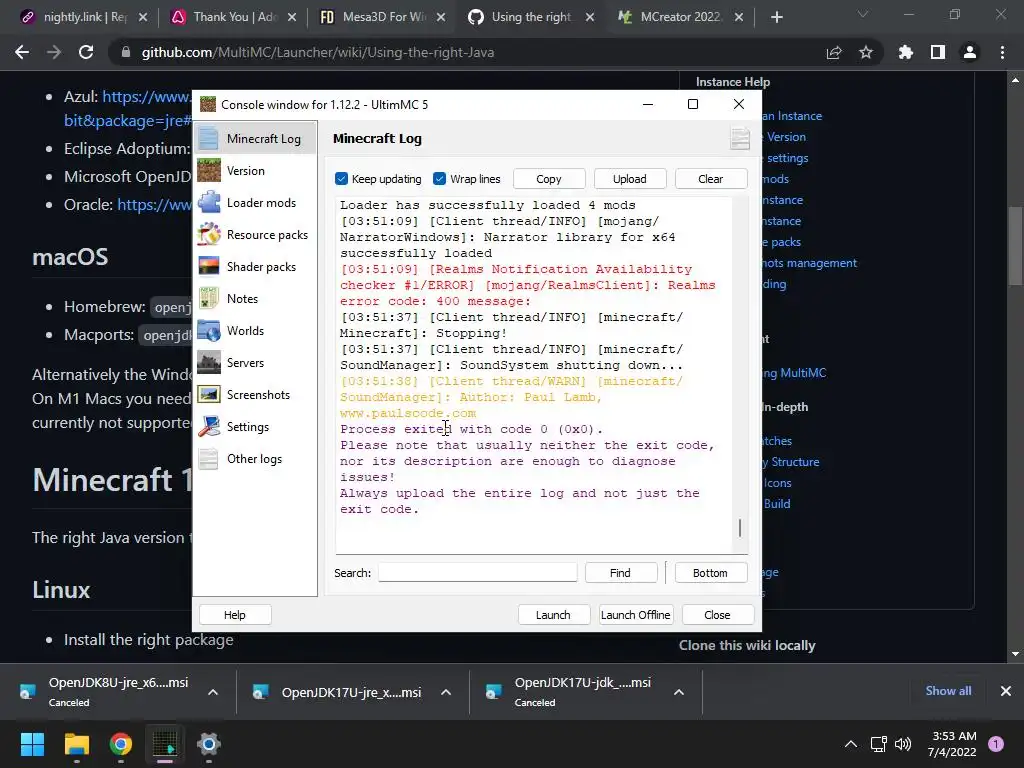Clear the Minecraft log
This screenshot has height=768, width=1024.
(711, 179)
